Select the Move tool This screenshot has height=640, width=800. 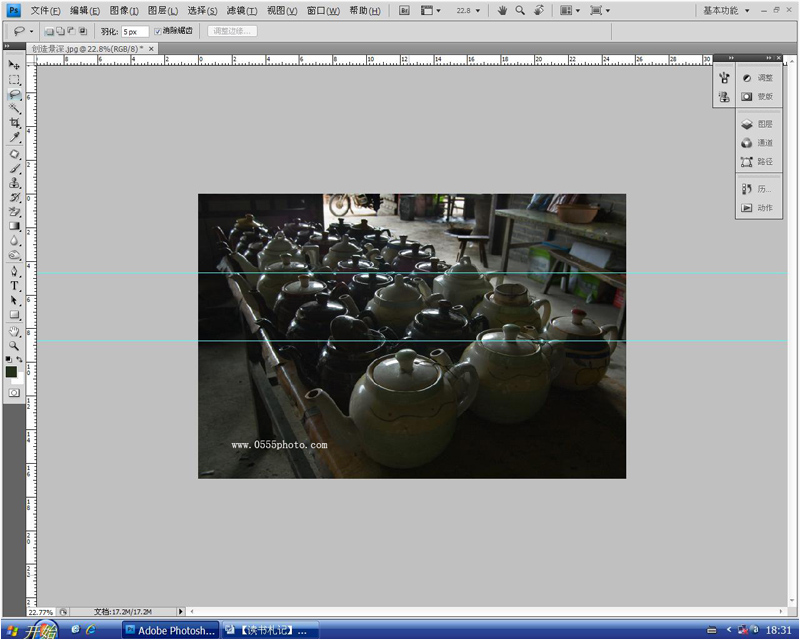tap(14, 65)
